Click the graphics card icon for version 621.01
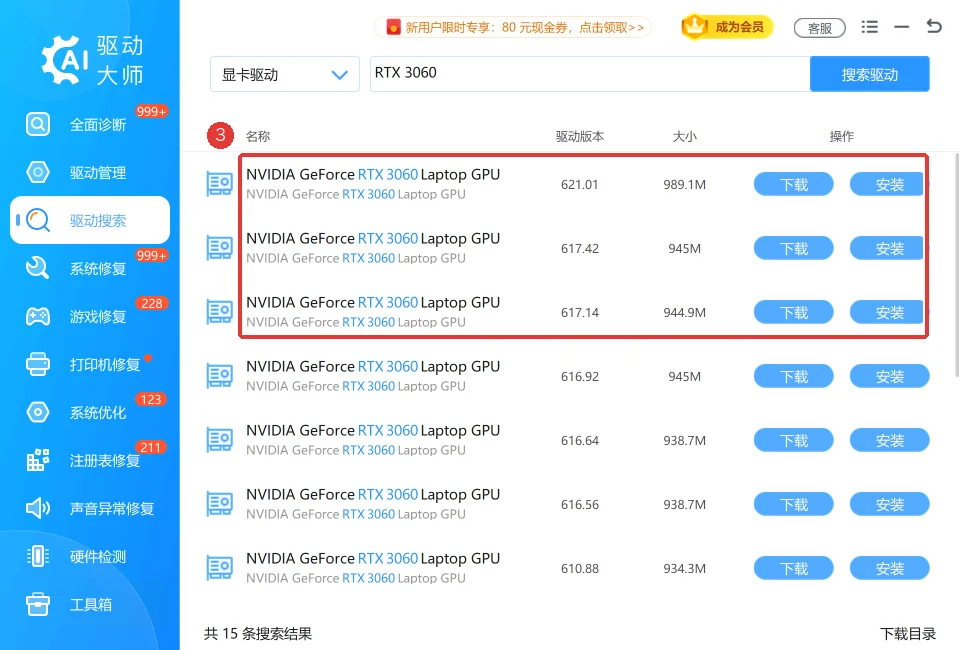Screen dimensions: 960x650 219,184
